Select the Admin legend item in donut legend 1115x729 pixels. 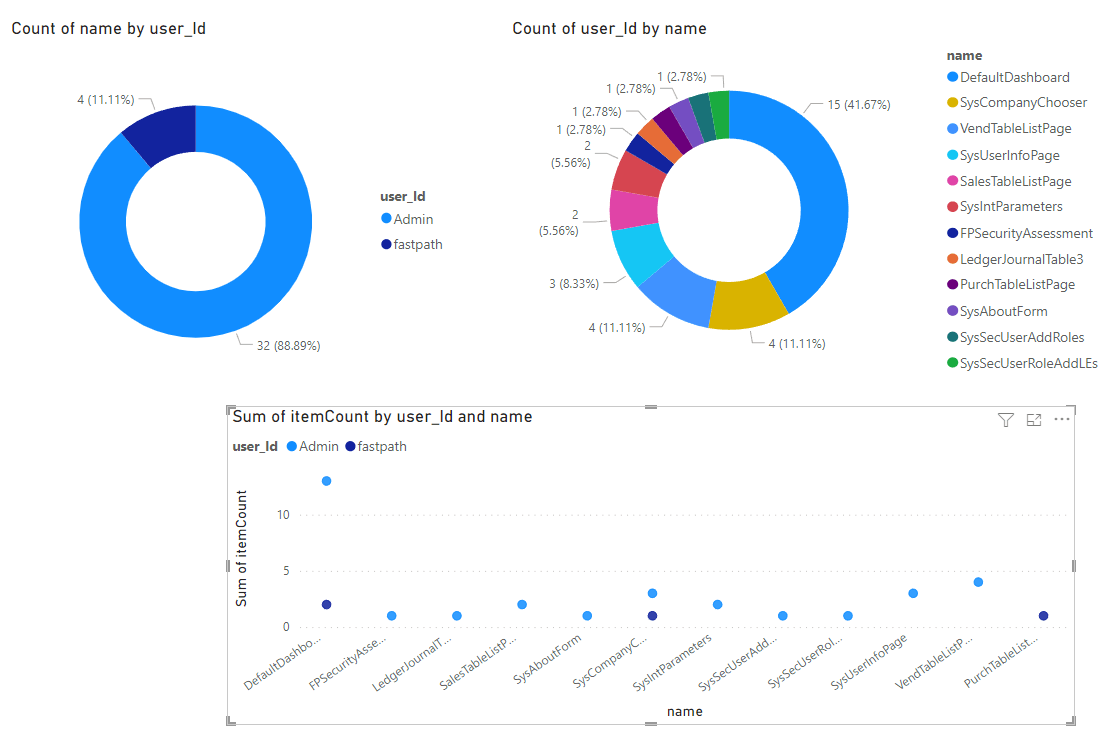[407, 219]
